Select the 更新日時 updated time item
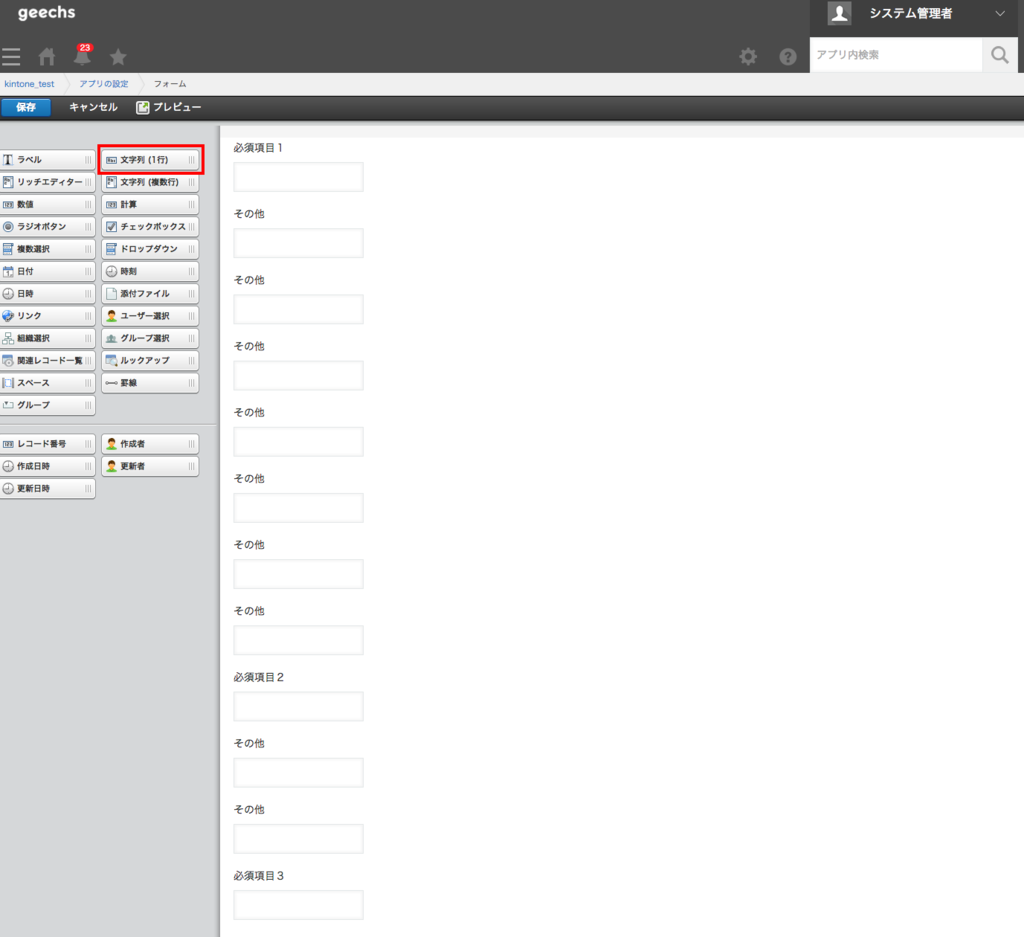This screenshot has height=937, width=1024. coord(47,488)
